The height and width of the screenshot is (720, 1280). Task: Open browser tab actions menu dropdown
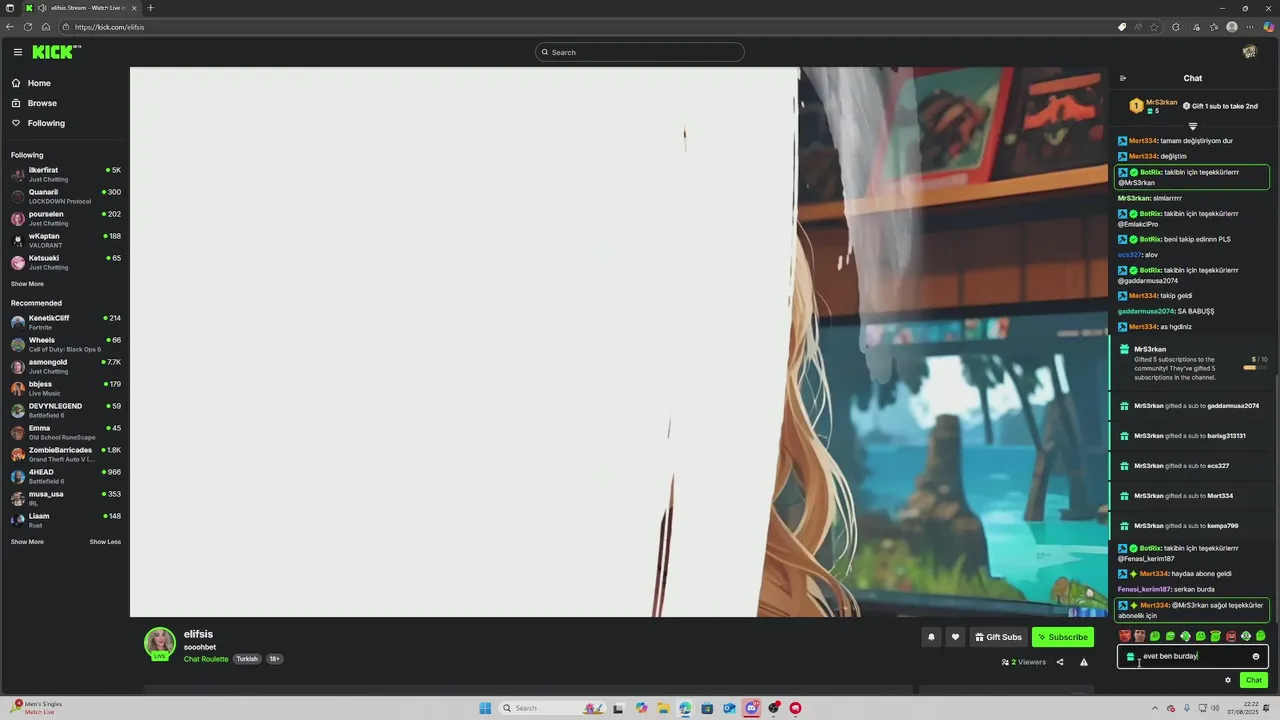10,8
